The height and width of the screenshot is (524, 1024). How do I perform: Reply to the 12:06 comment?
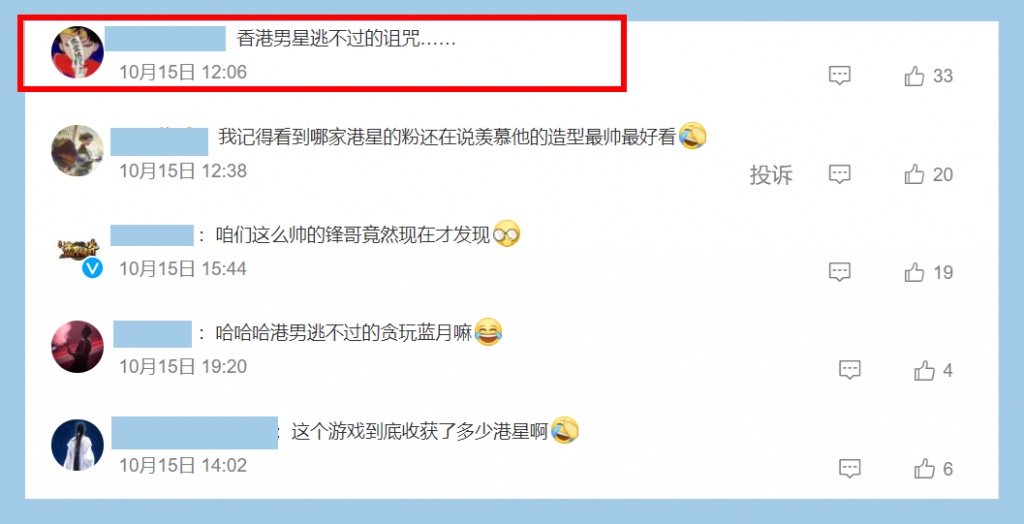(839, 76)
